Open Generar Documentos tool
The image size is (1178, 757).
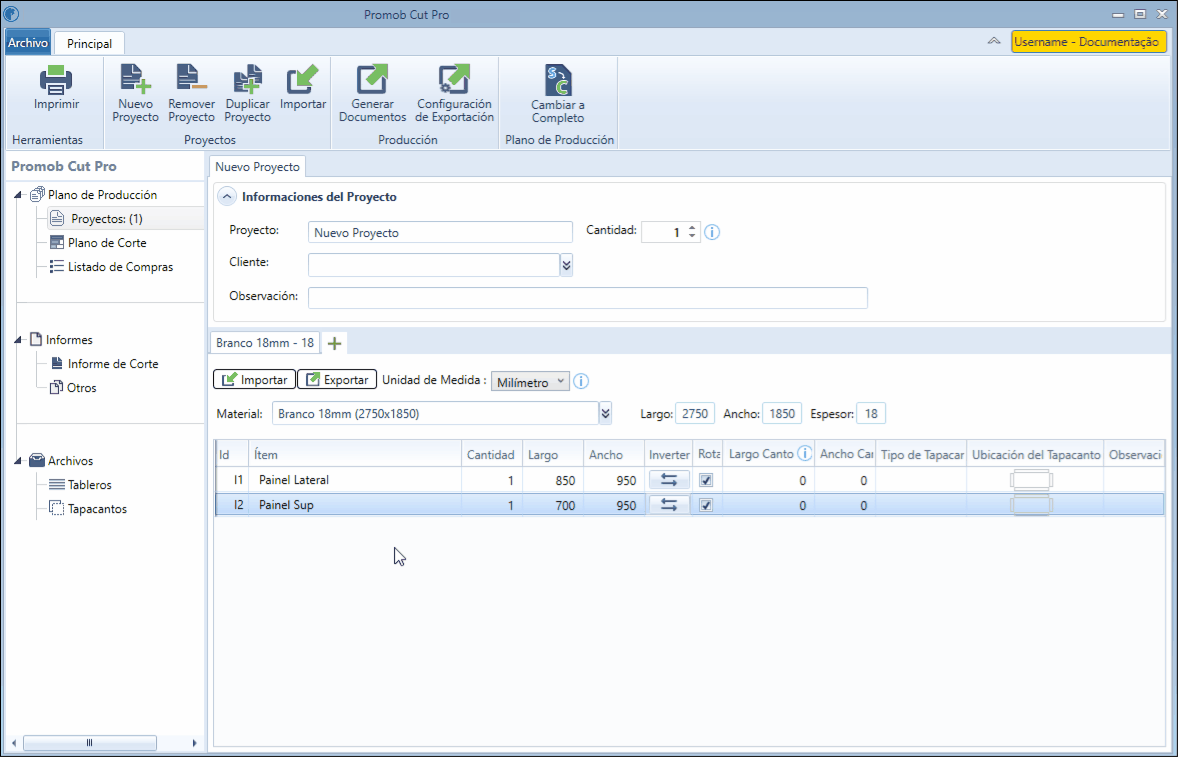[373, 80]
